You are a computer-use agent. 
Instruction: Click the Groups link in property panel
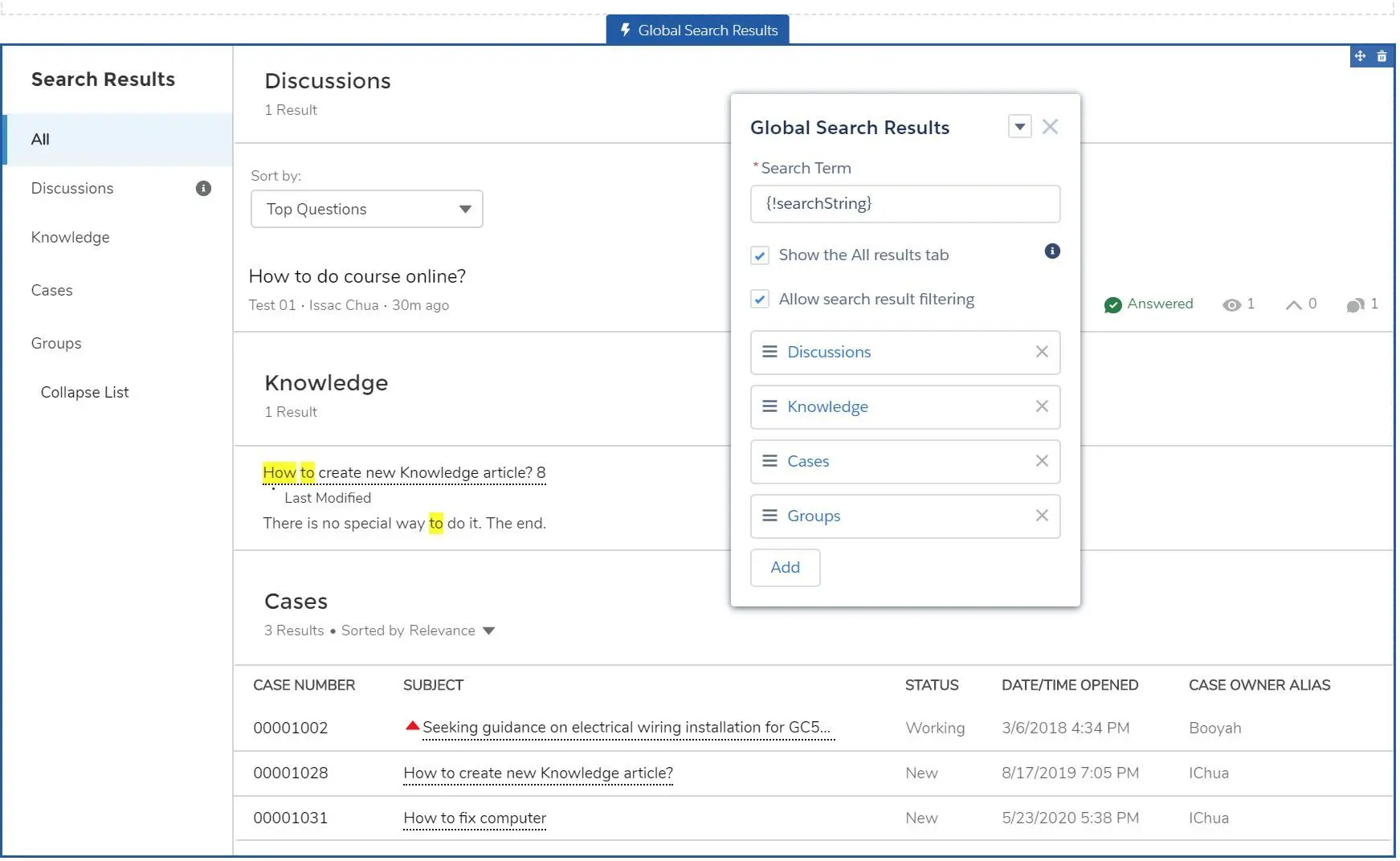click(814, 516)
